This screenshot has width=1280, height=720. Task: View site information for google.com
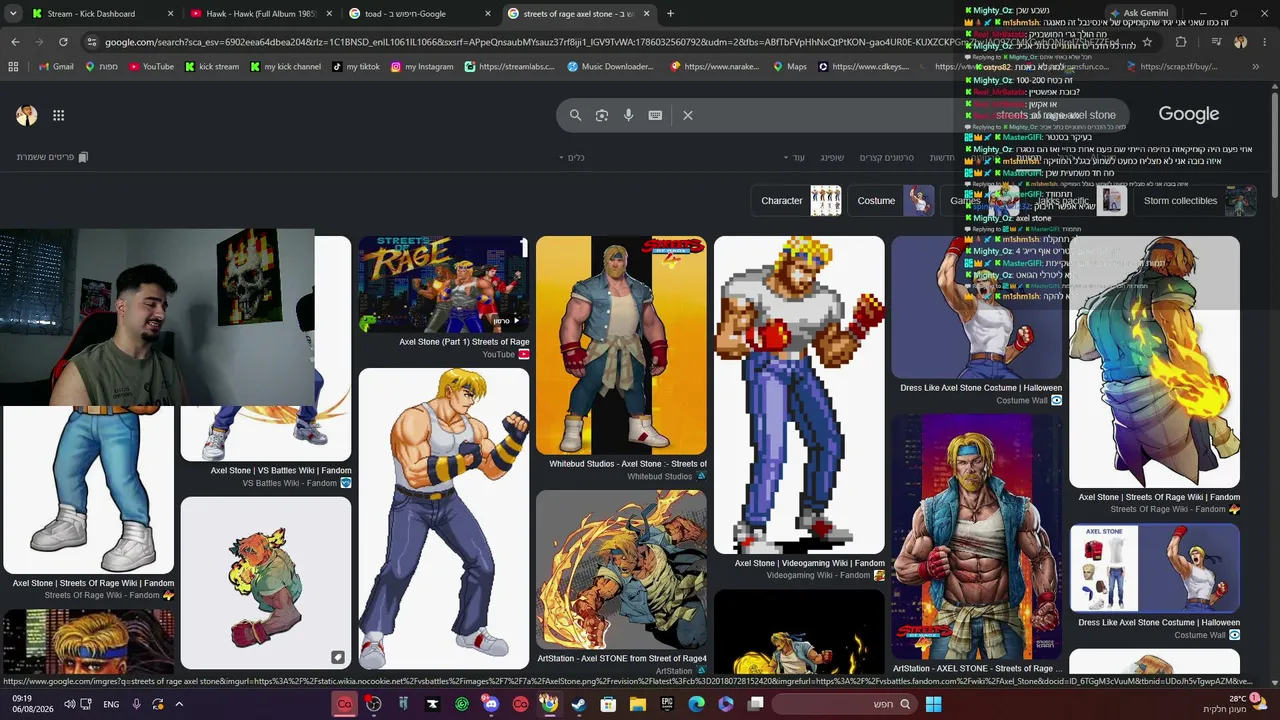92,42
